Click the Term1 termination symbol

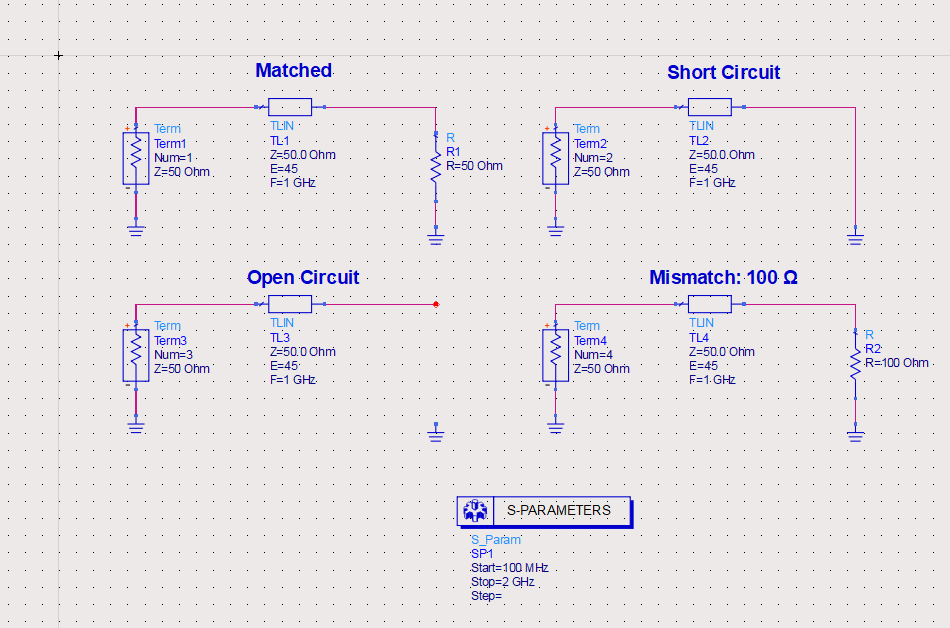tap(136, 158)
